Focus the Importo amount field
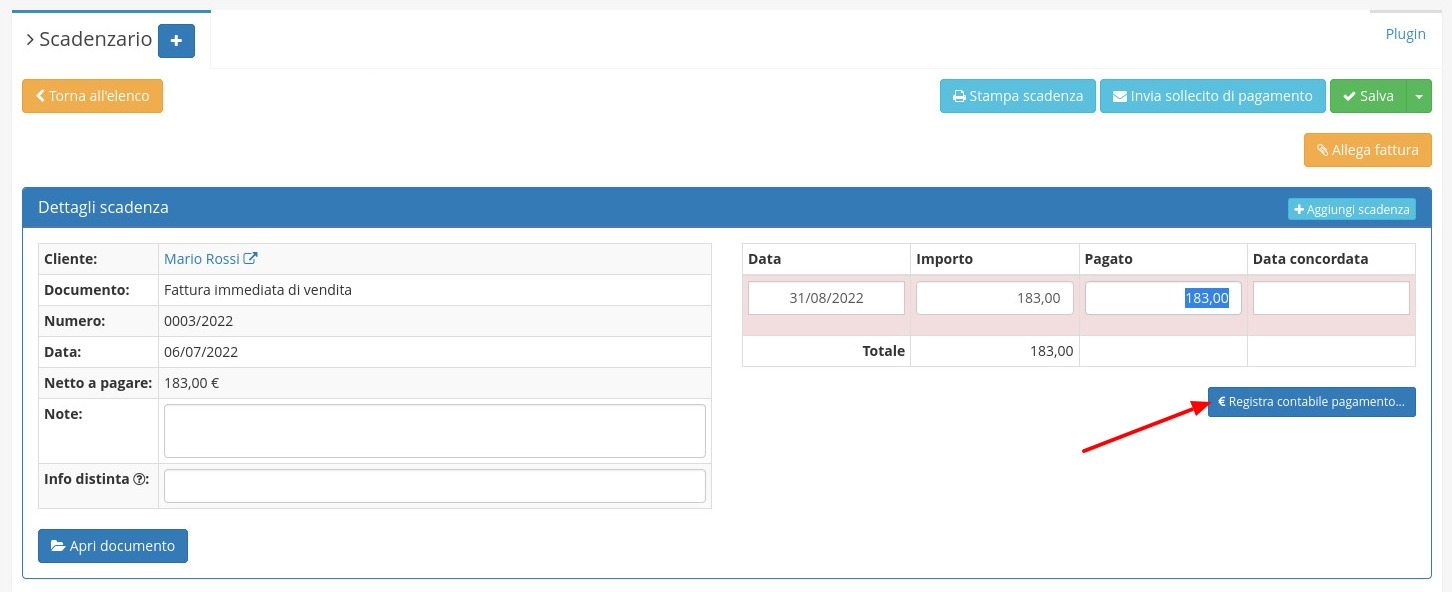The height and width of the screenshot is (592, 1452). click(994, 298)
